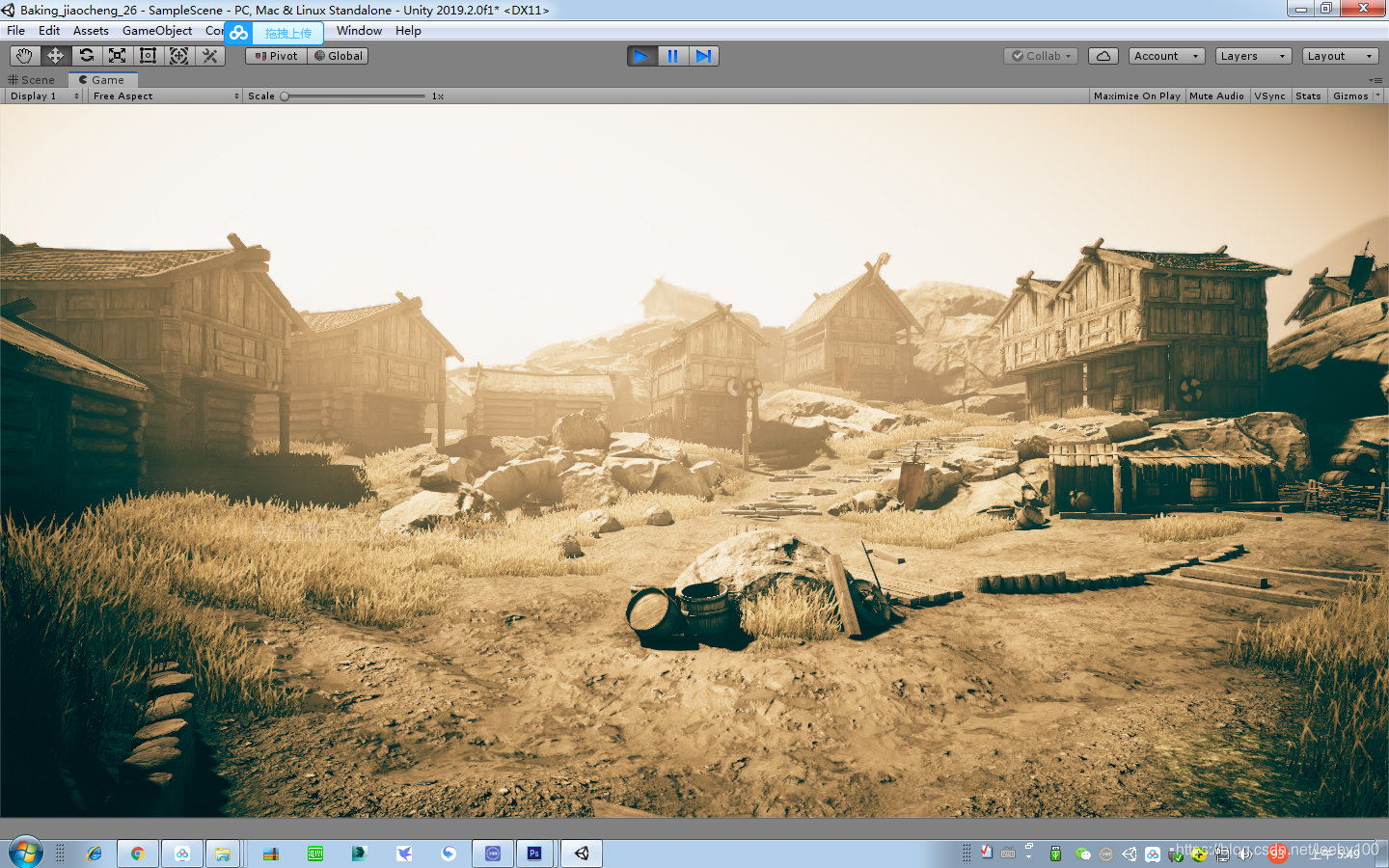
Task: Open Windows Explorer folder in taskbar
Action: tap(223, 854)
